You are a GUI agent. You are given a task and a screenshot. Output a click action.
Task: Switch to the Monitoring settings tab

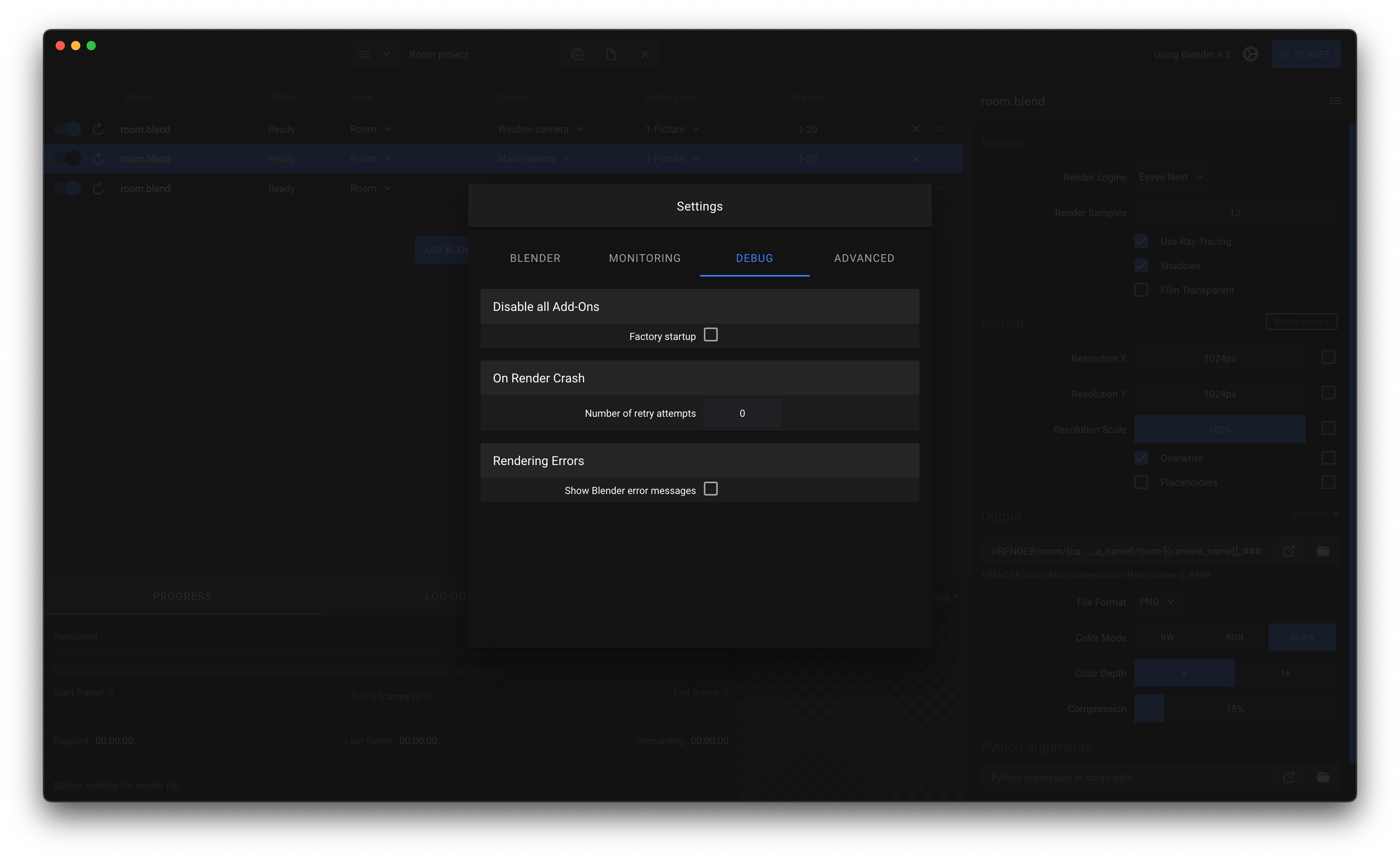[x=644, y=258]
